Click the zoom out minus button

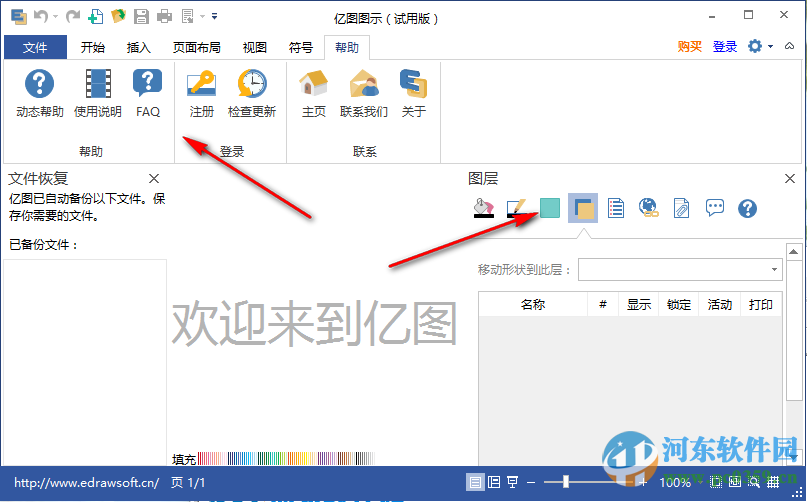[x=531, y=483]
